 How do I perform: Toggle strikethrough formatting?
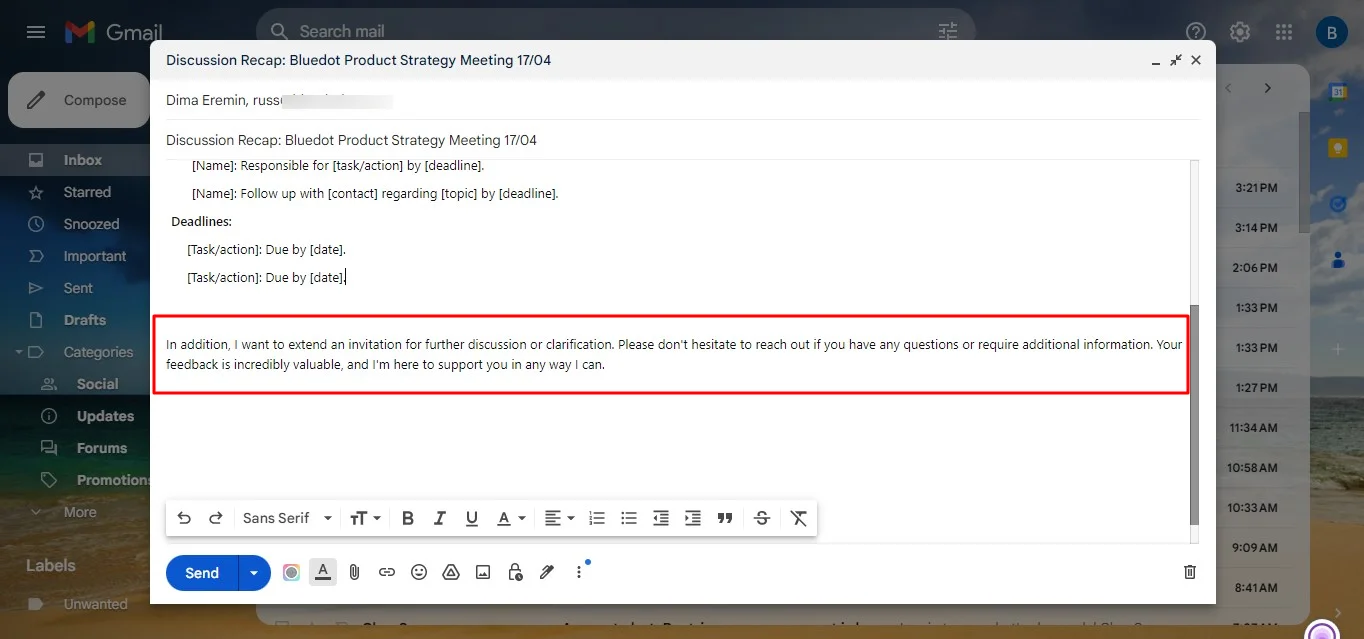(x=761, y=518)
